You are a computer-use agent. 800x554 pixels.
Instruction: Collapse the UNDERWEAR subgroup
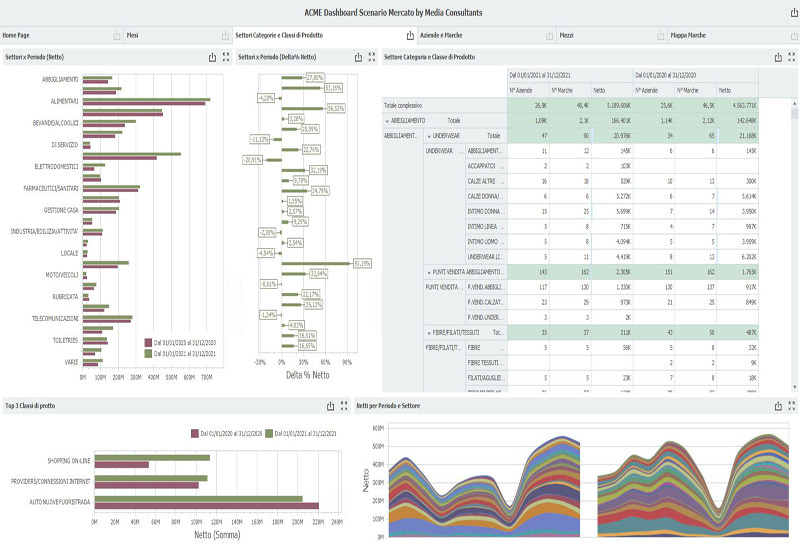click(x=429, y=134)
